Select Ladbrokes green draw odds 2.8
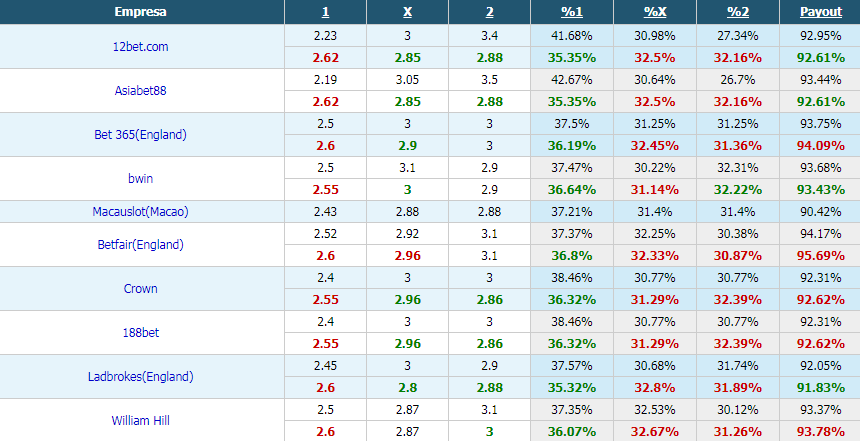This screenshot has width=860, height=441. point(408,387)
